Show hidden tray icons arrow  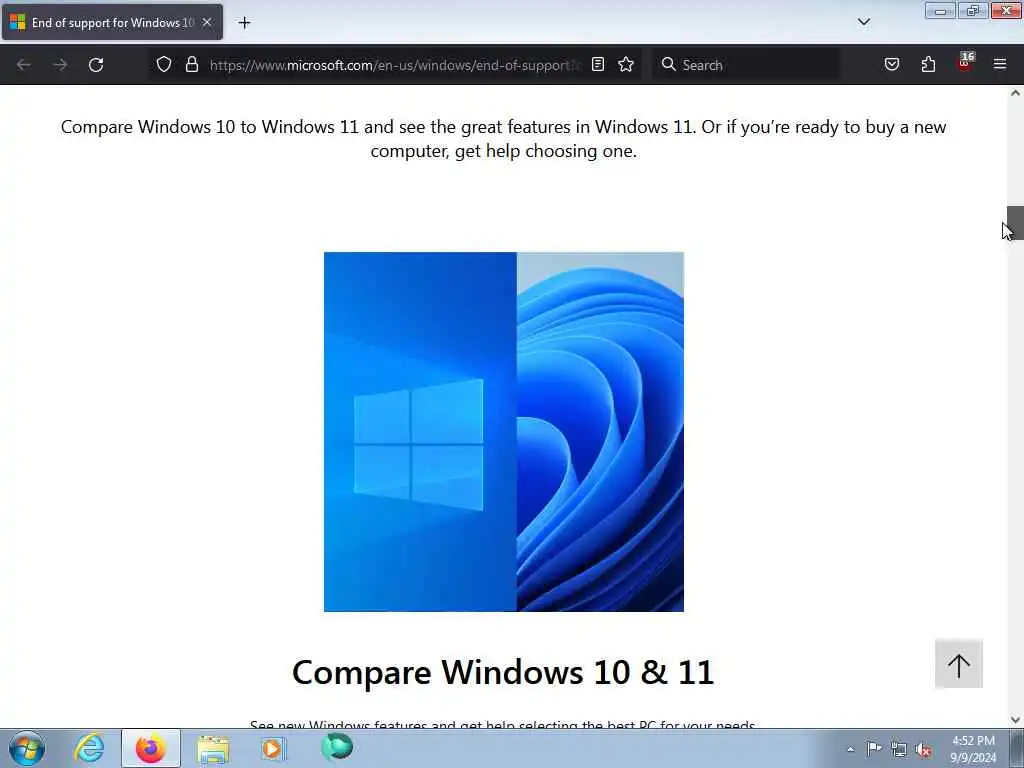(850, 749)
